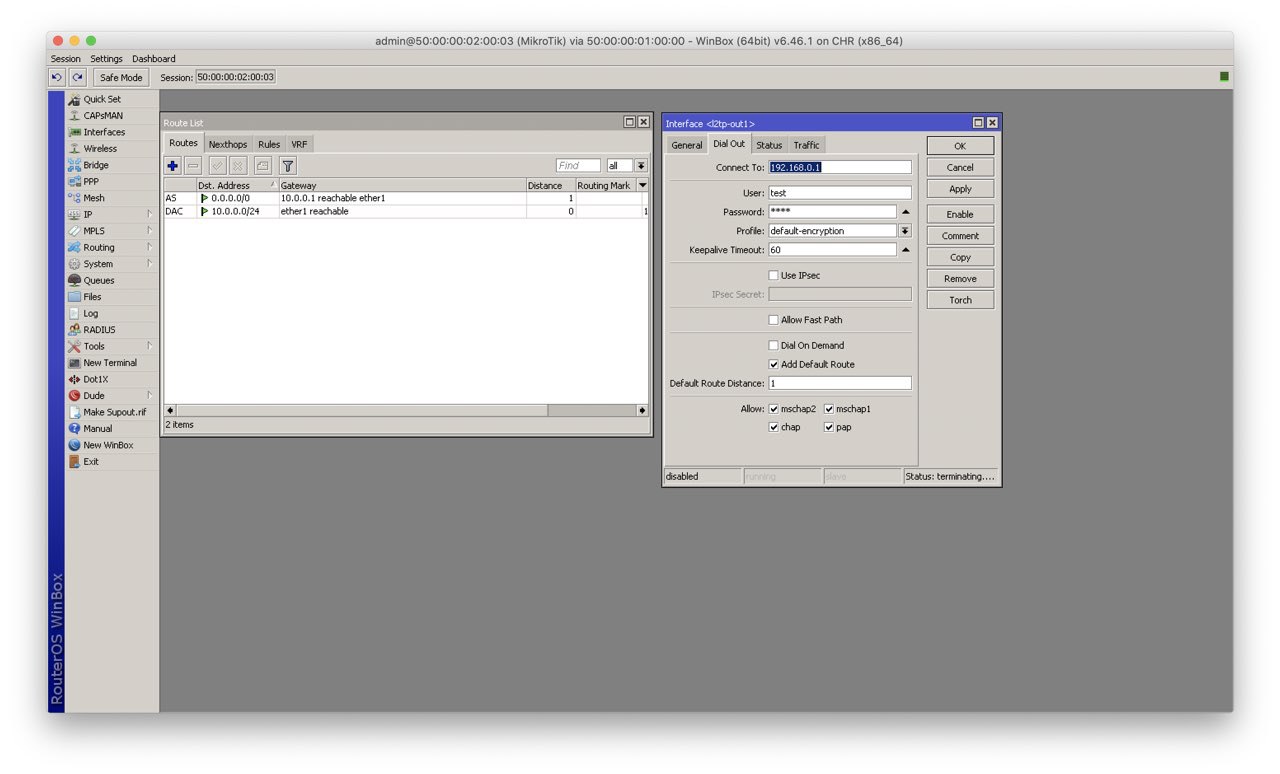Click Enable button for l2tp-out1
This screenshot has height=774, width=1280.
960,215
